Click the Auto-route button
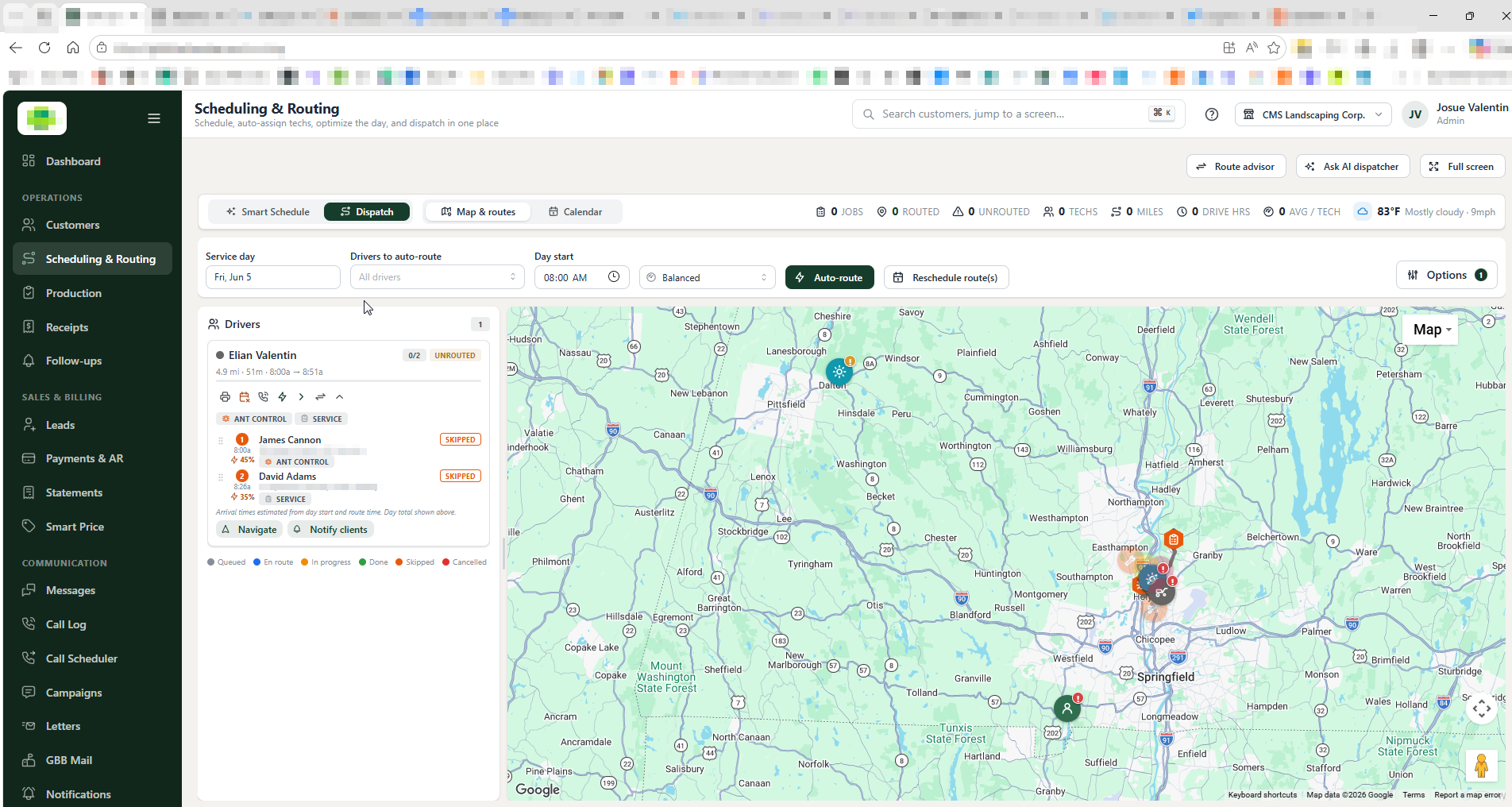 pyautogui.click(x=829, y=277)
